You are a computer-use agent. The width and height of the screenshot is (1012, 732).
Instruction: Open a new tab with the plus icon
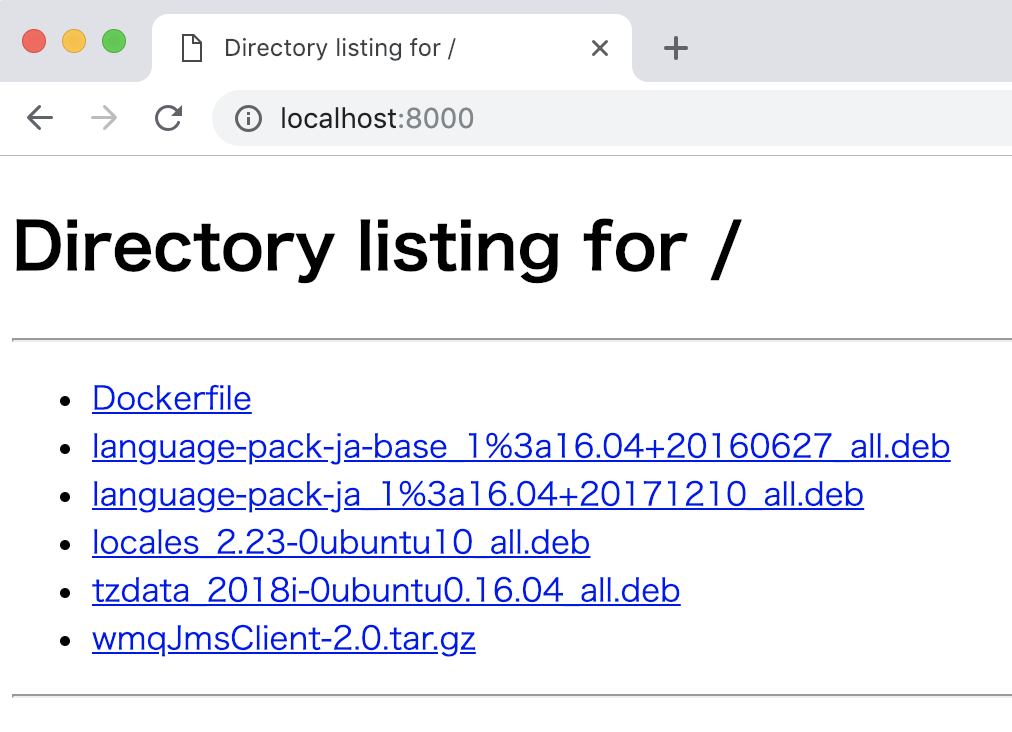676,48
